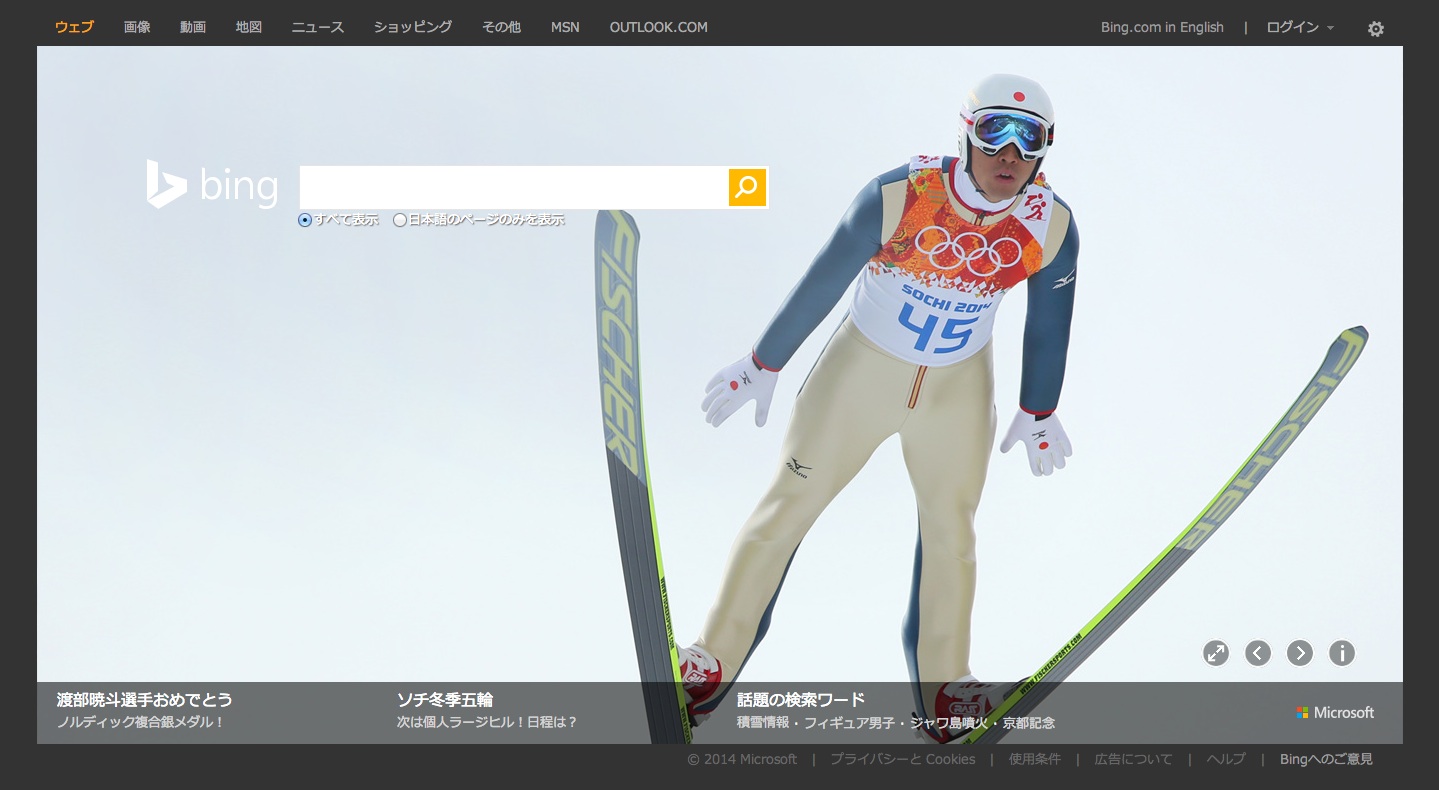Click the yellow search magnifier button
The width and height of the screenshot is (1439, 790).
(747, 187)
